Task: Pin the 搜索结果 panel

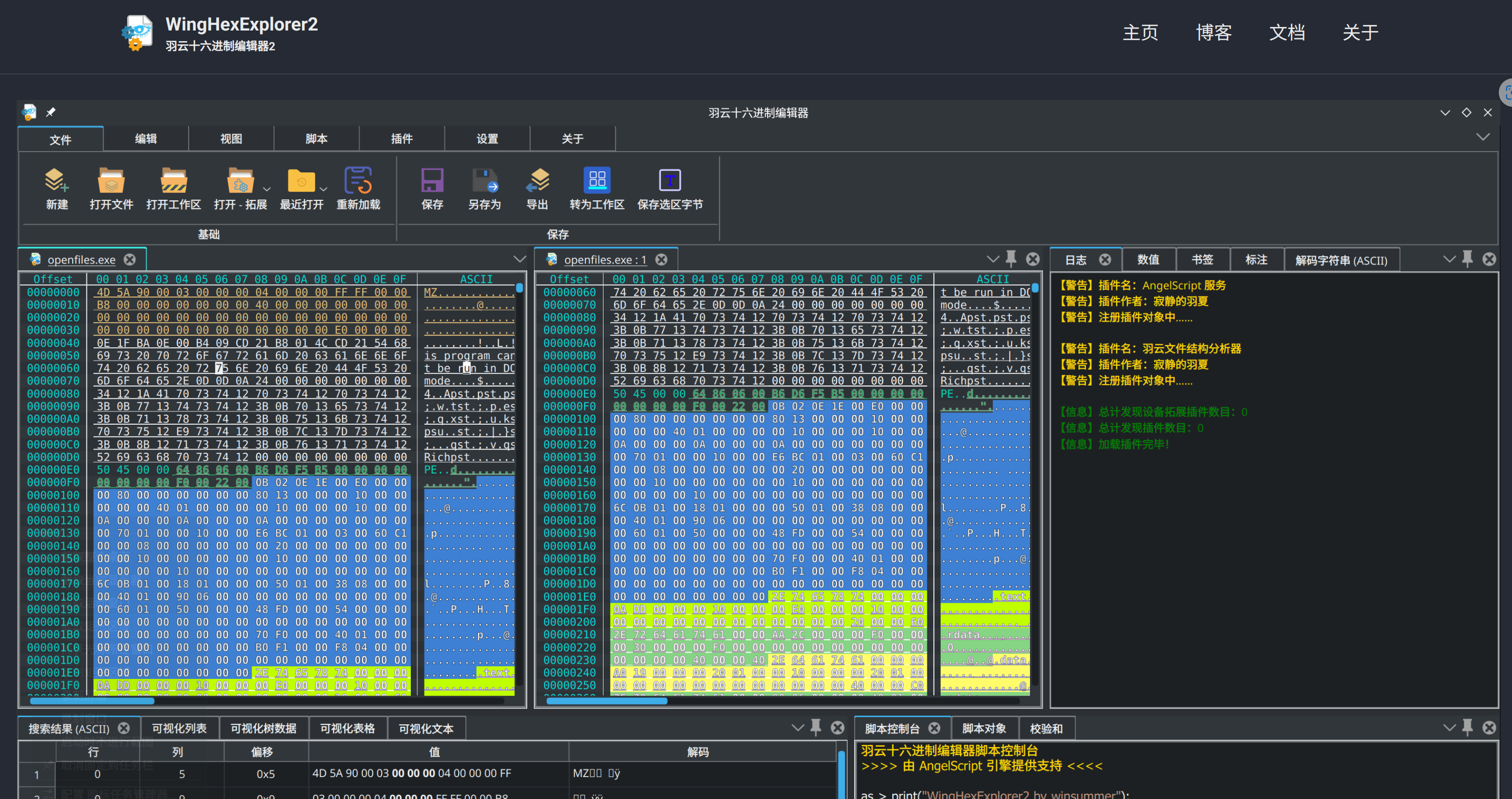Action: (816, 727)
